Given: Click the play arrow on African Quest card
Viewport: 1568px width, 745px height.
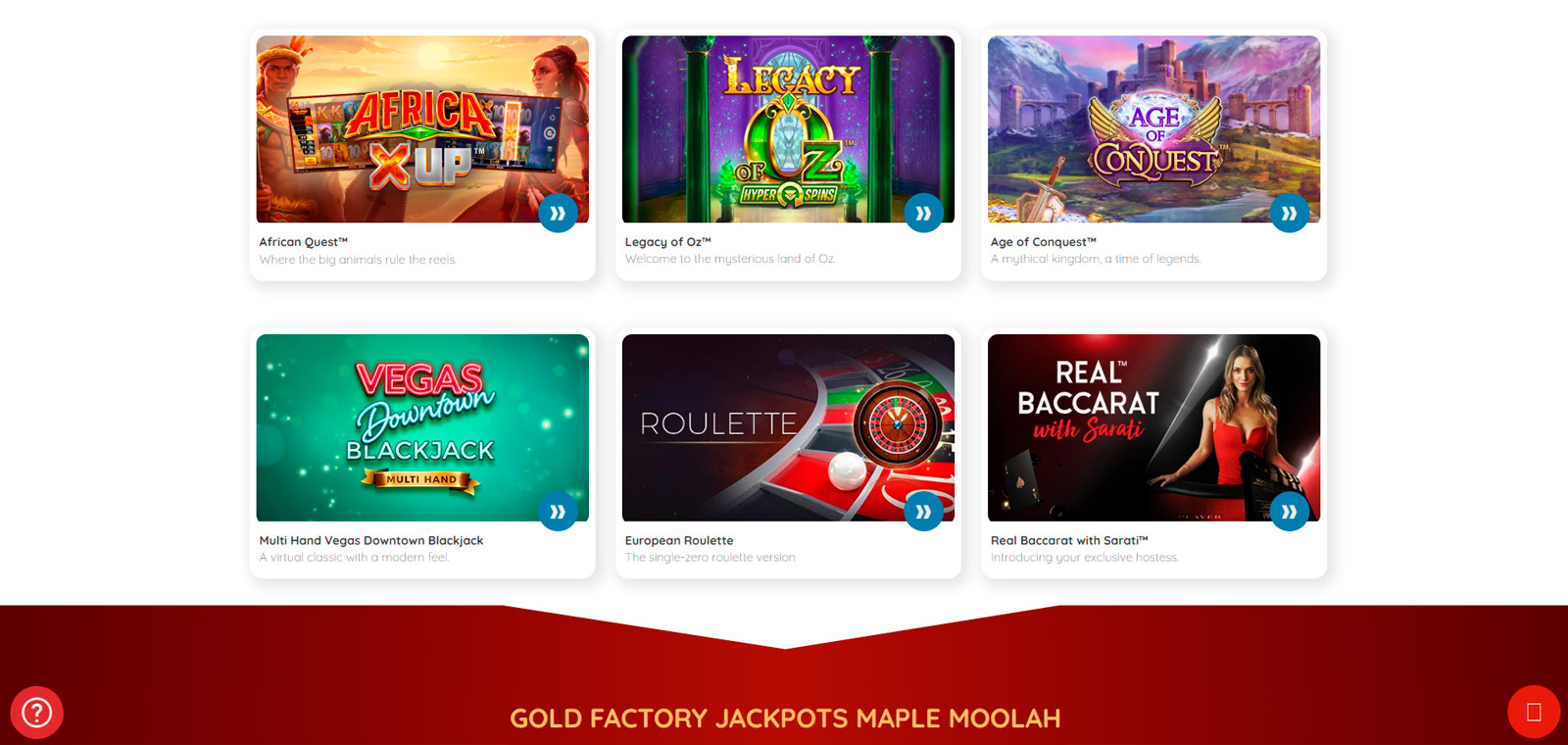Looking at the screenshot, I should (x=558, y=213).
